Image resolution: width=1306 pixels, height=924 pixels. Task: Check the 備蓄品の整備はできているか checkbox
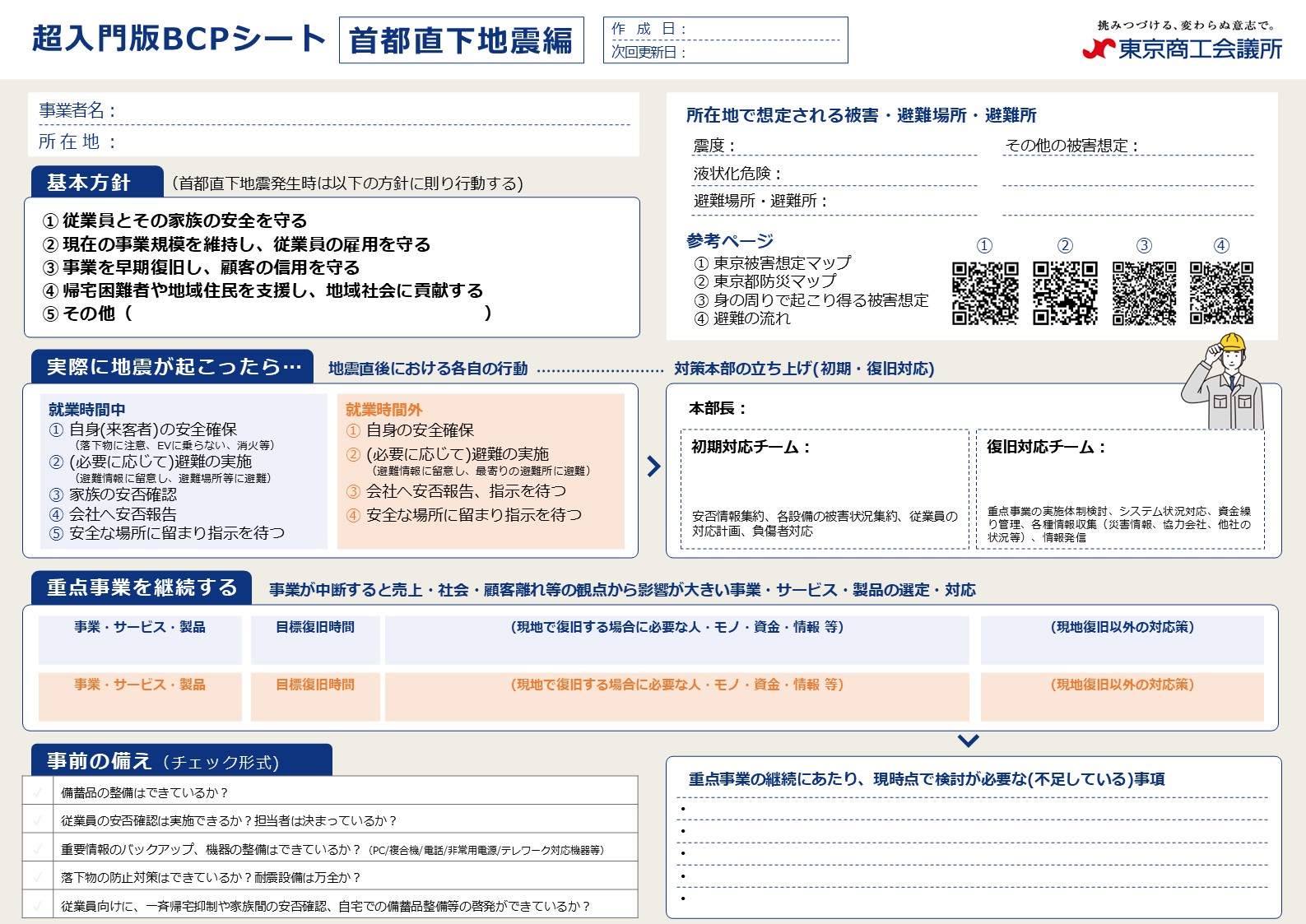[38, 792]
